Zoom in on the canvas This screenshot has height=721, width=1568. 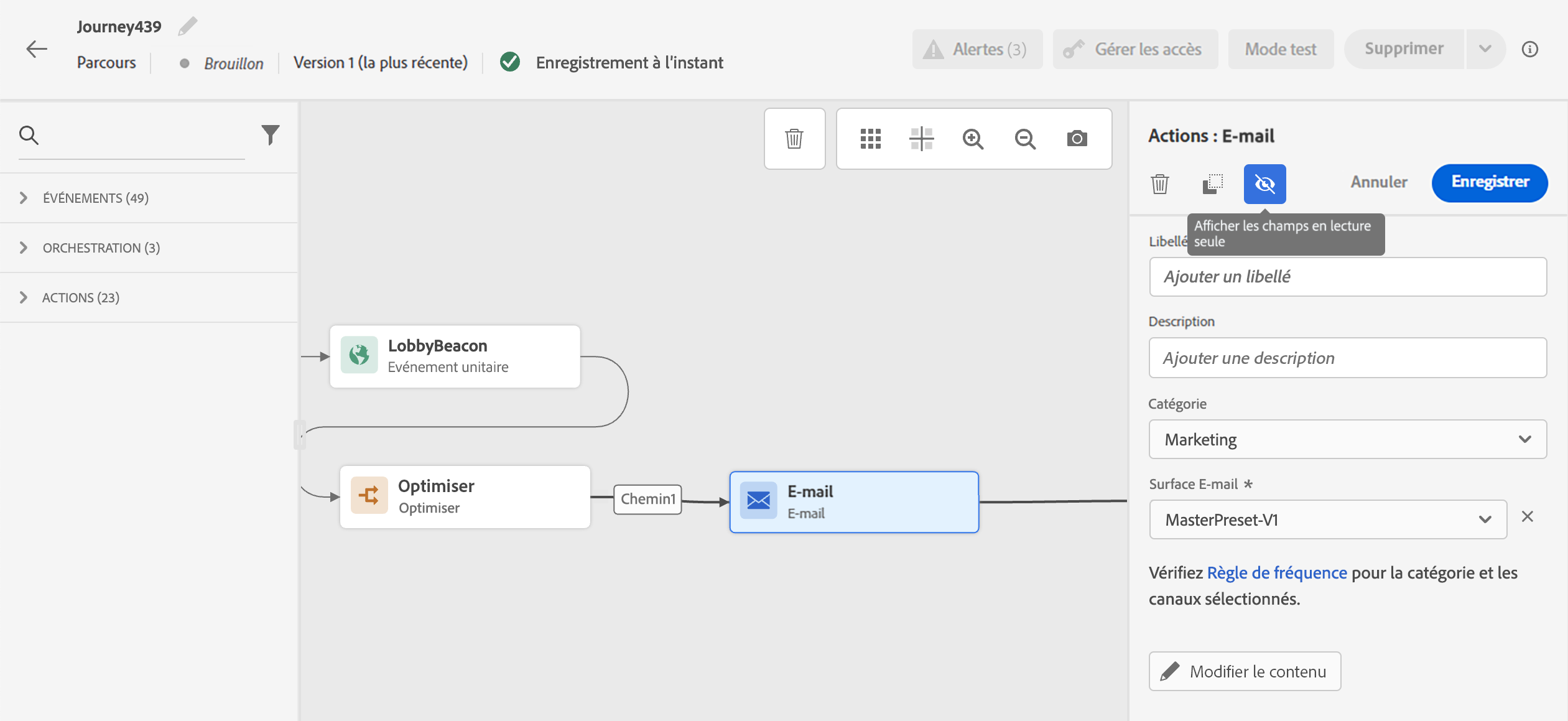pos(973,139)
